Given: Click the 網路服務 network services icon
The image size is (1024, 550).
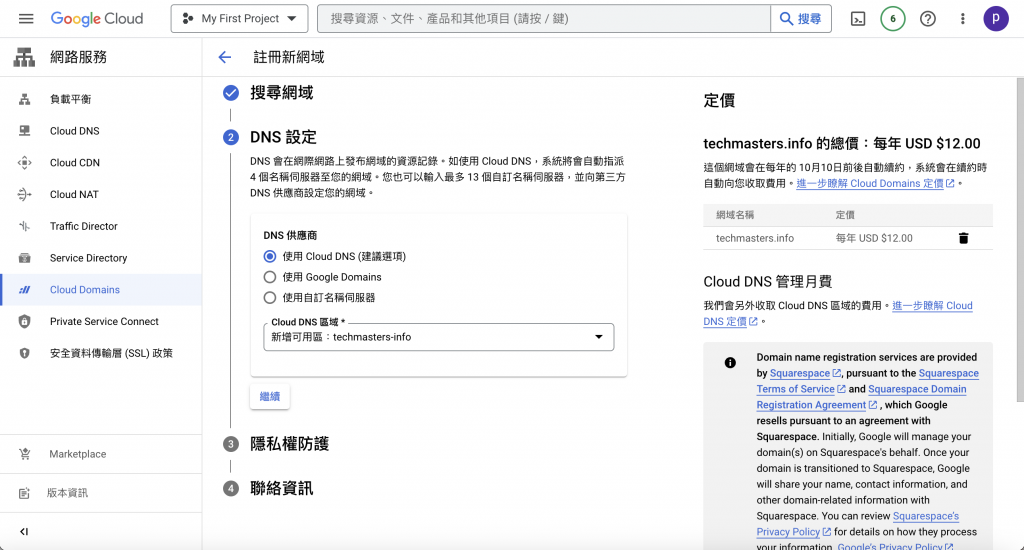Looking at the screenshot, I should tap(24, 57).
